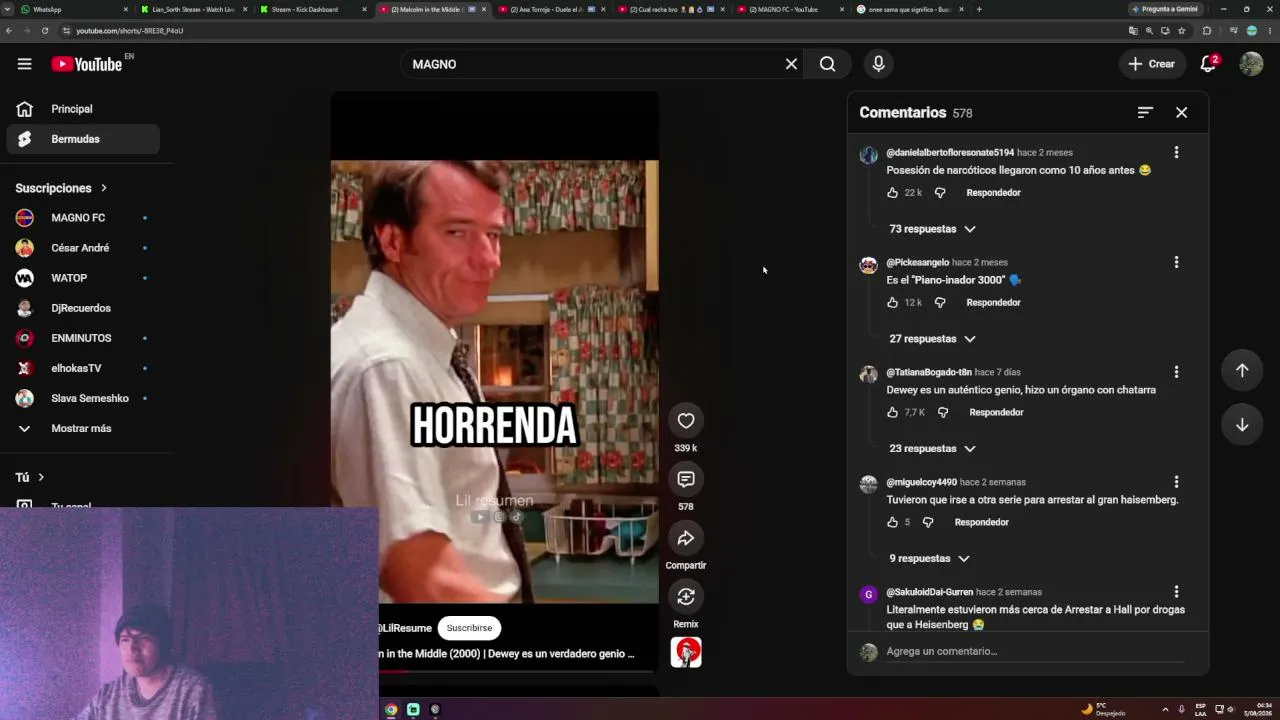
Task: Switch to Stream - Kick Dashboard tab
Action: click(x=312, y=9)
